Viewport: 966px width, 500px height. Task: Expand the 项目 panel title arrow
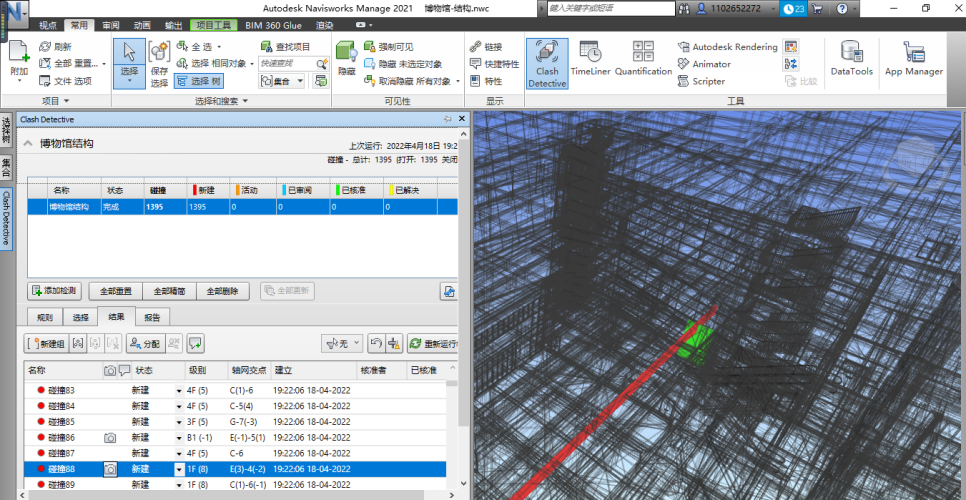[x=67, y=101]
